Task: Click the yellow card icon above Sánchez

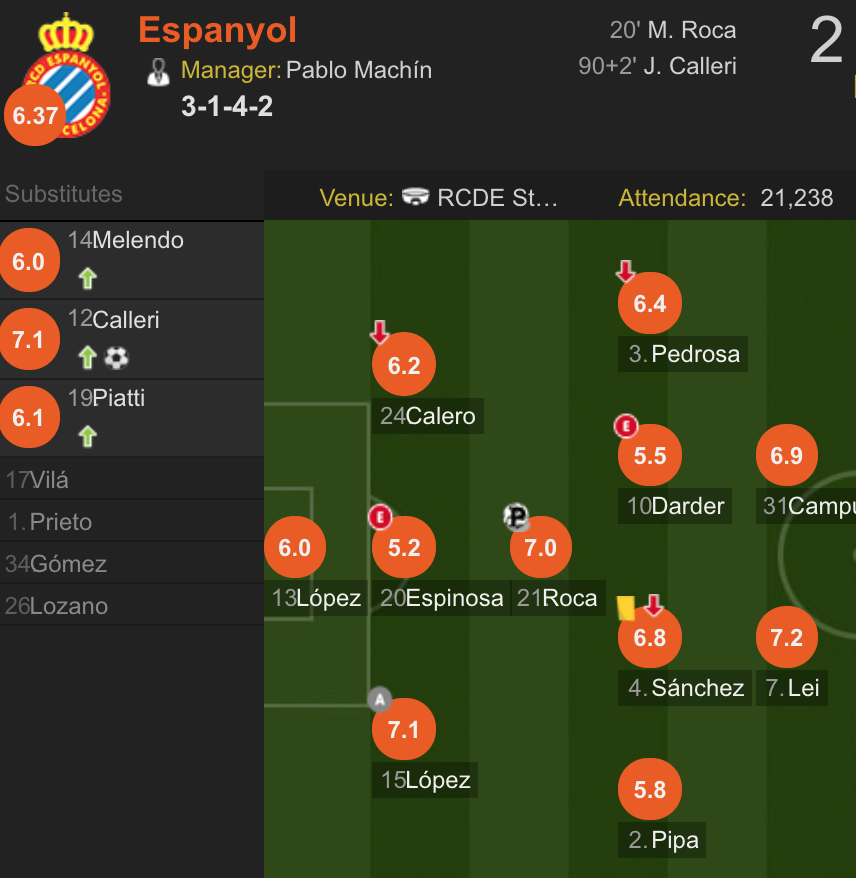Action: [626, 608]
